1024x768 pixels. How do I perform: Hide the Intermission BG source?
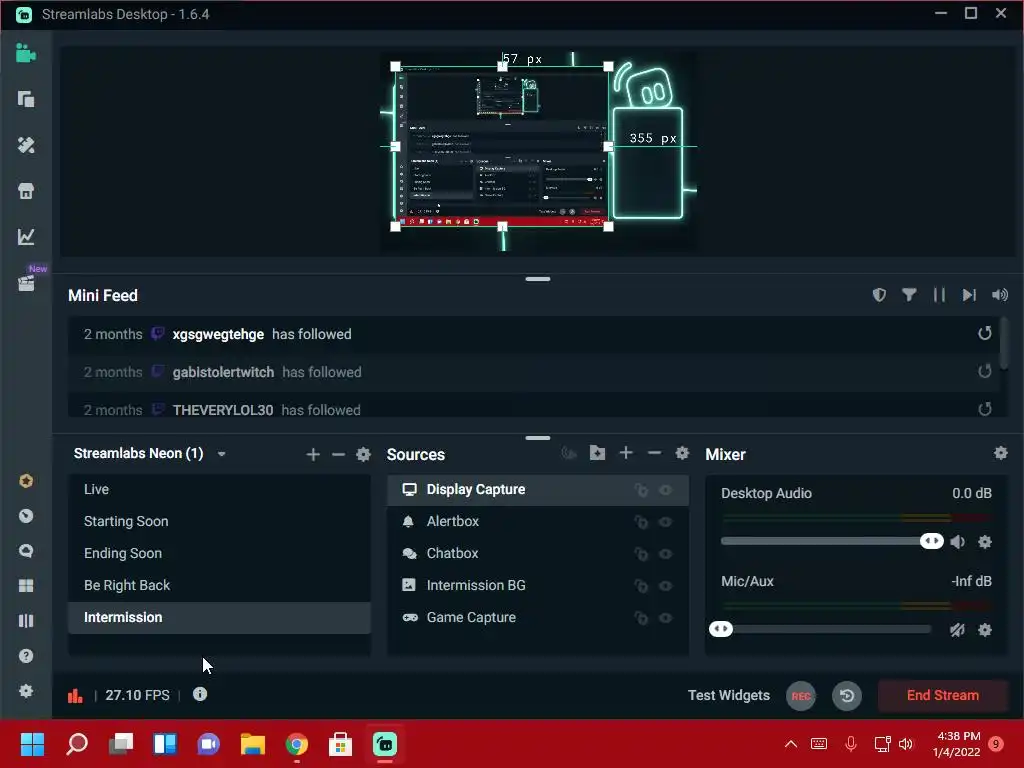tap(665, 586)
